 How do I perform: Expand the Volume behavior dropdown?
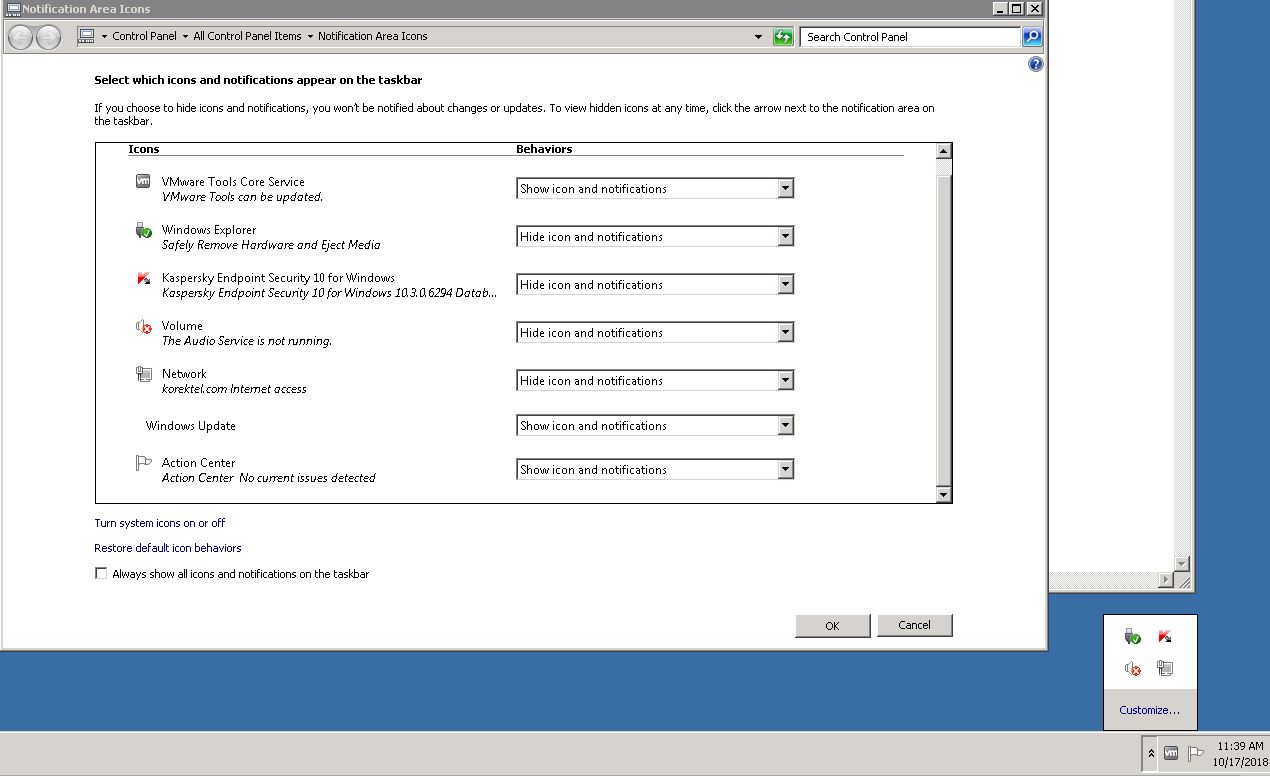pyautogui.click(x=654, y=333)
